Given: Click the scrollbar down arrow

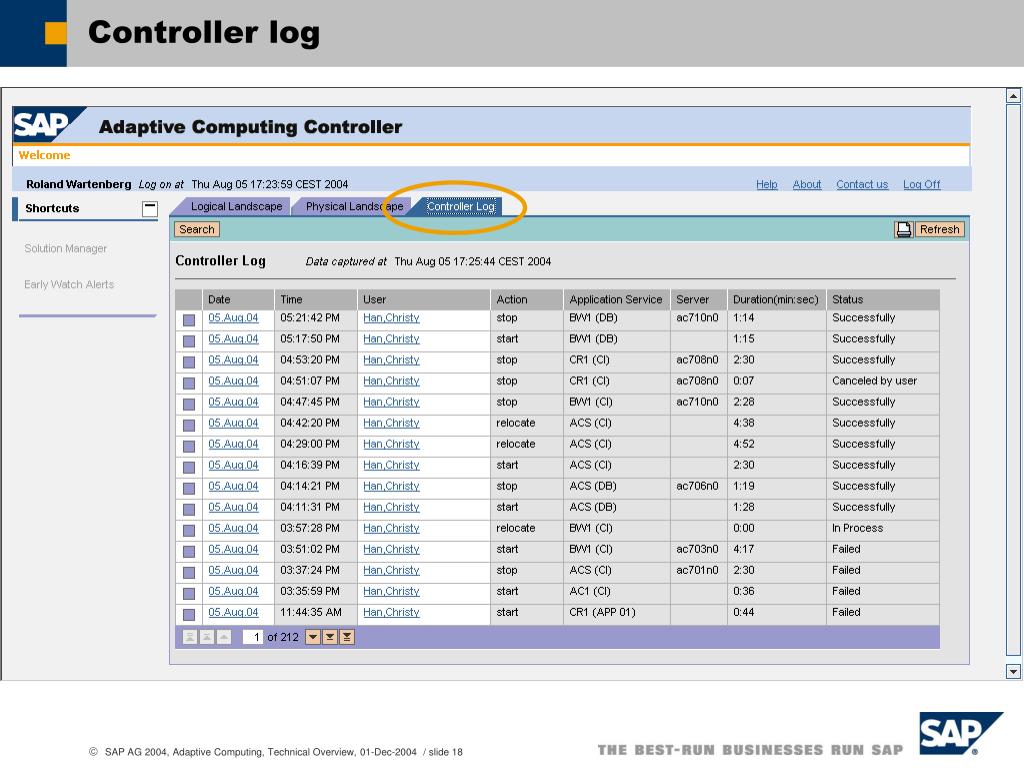Looking at the screenshot, I should tap(1013, 671).
